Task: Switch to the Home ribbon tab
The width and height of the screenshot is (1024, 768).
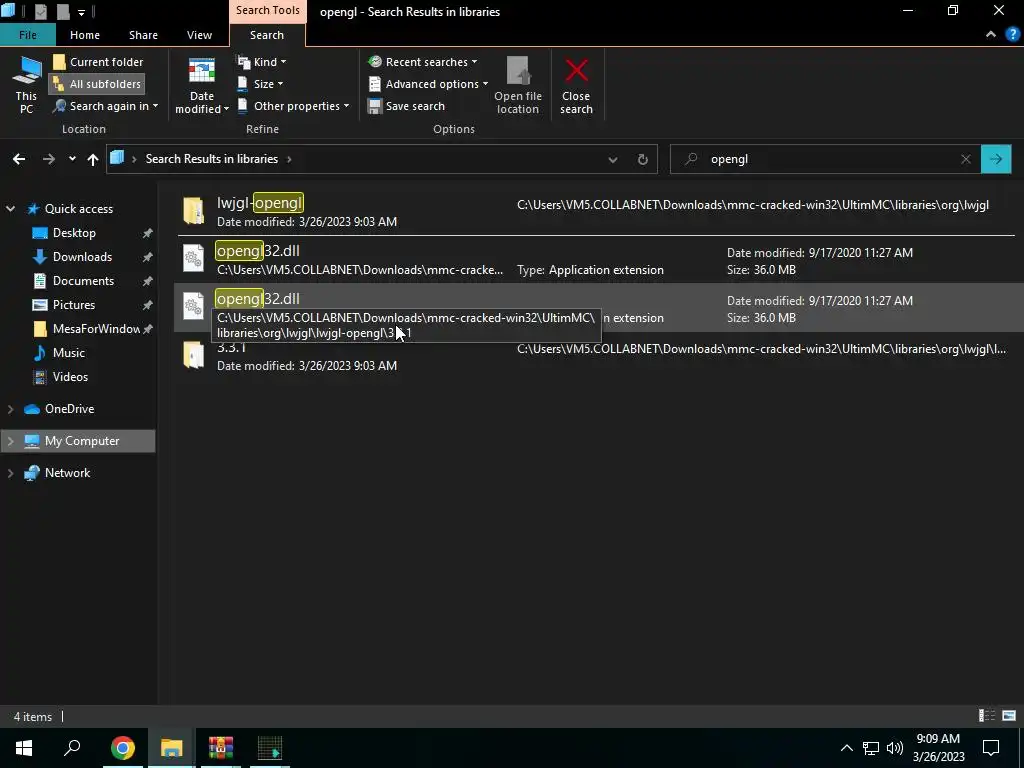Action: click(85, 35)
